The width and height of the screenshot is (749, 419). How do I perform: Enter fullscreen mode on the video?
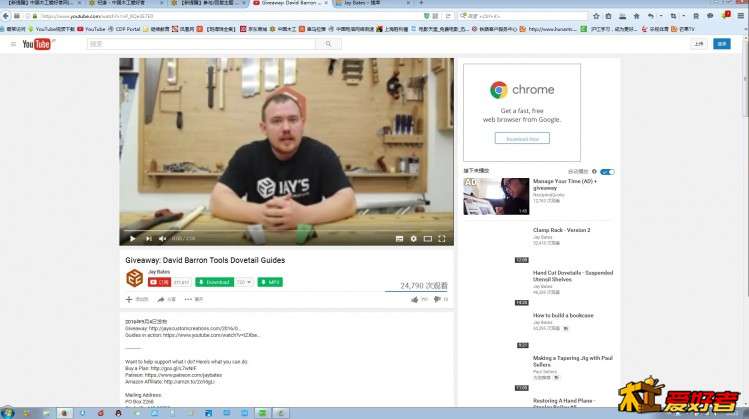click(442, 238)
